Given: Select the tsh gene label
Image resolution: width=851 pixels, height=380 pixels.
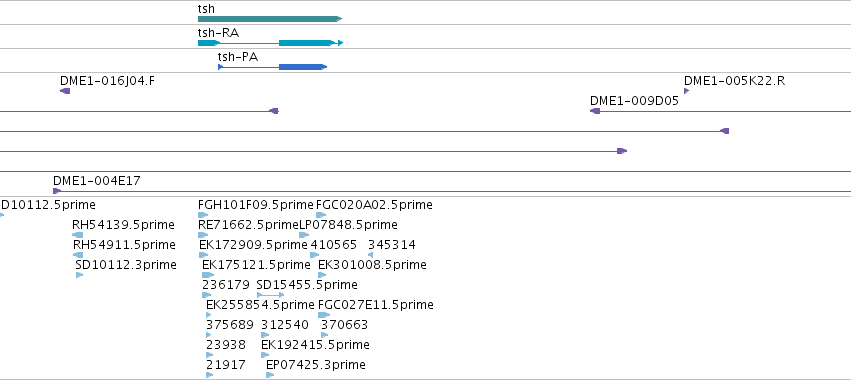Looking at the screenshot, I should click(206, 9).
